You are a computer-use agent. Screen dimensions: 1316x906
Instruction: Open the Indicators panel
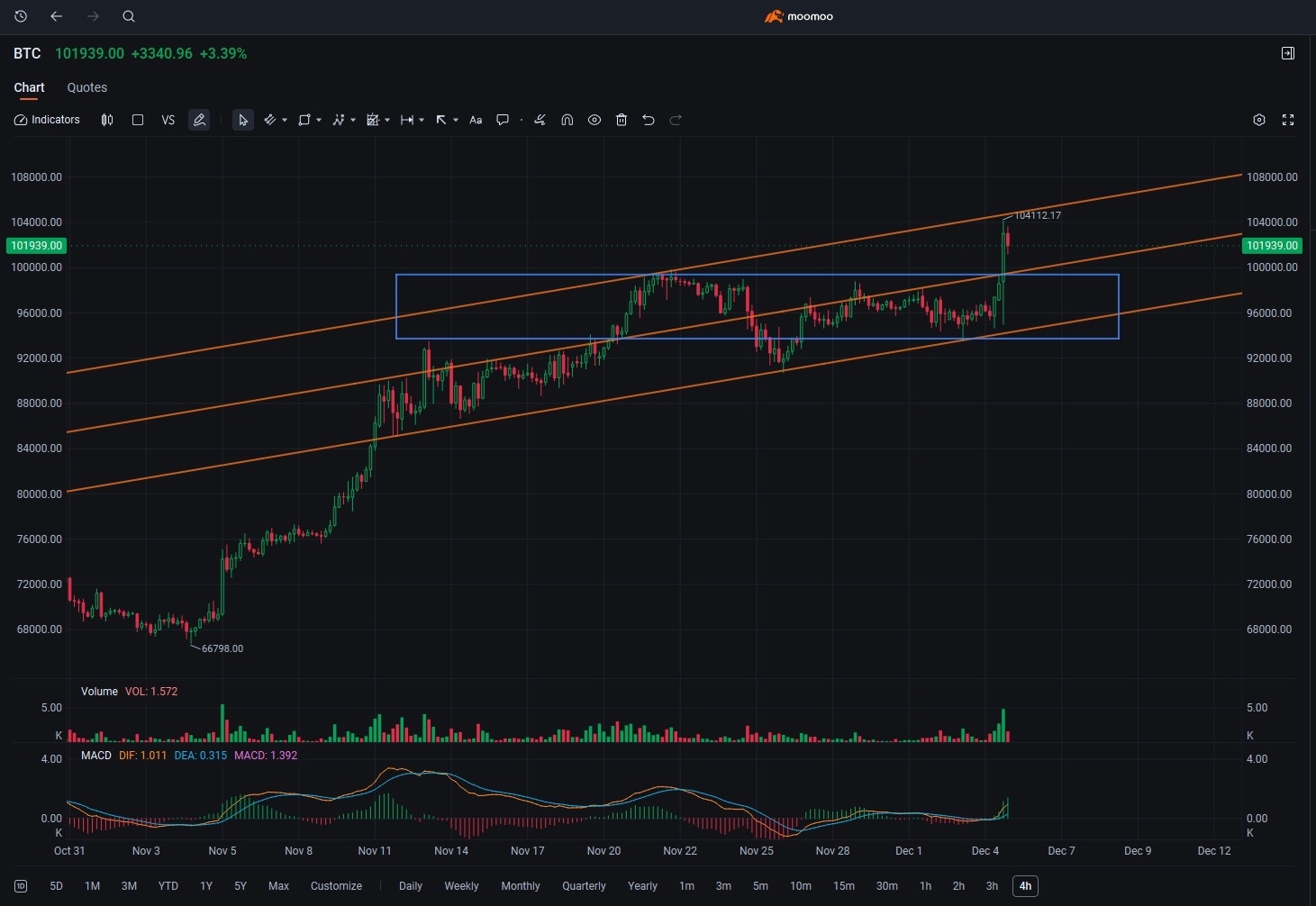(x=47, y=120)
